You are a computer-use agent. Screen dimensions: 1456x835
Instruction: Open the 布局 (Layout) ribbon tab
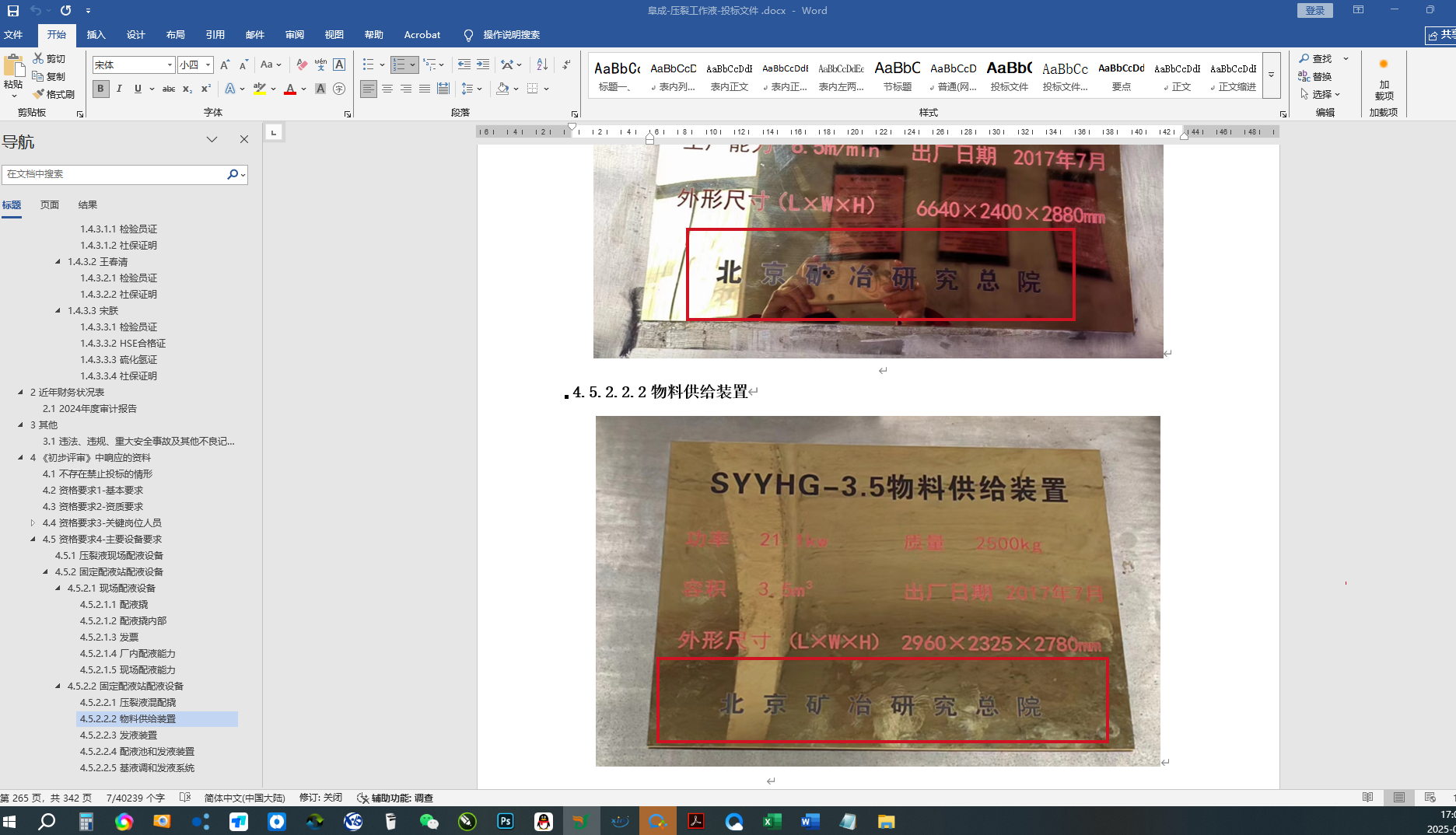click(x=176, y=35)
